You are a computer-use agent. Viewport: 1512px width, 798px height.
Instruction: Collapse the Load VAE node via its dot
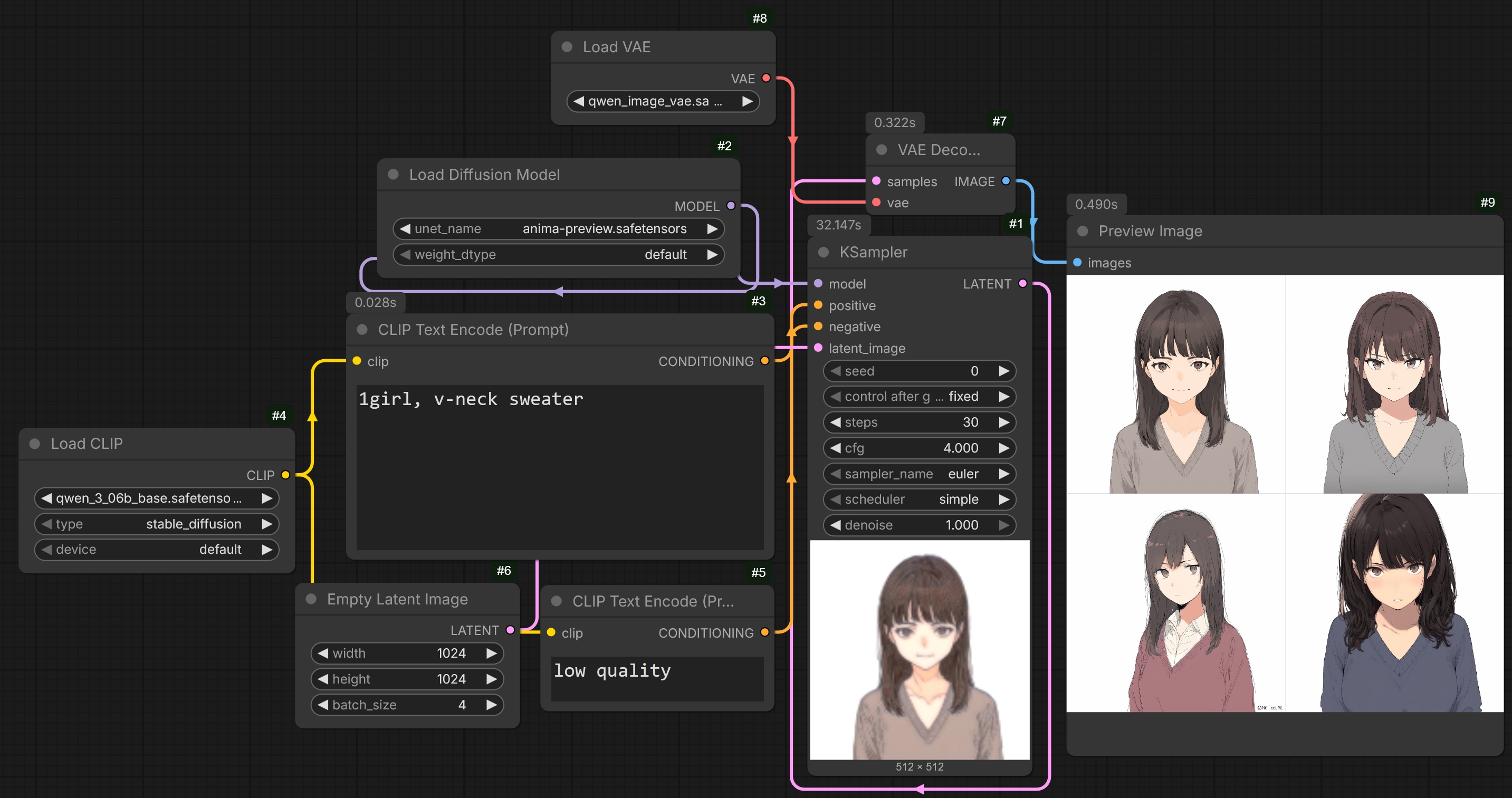(x=567, y=47)
